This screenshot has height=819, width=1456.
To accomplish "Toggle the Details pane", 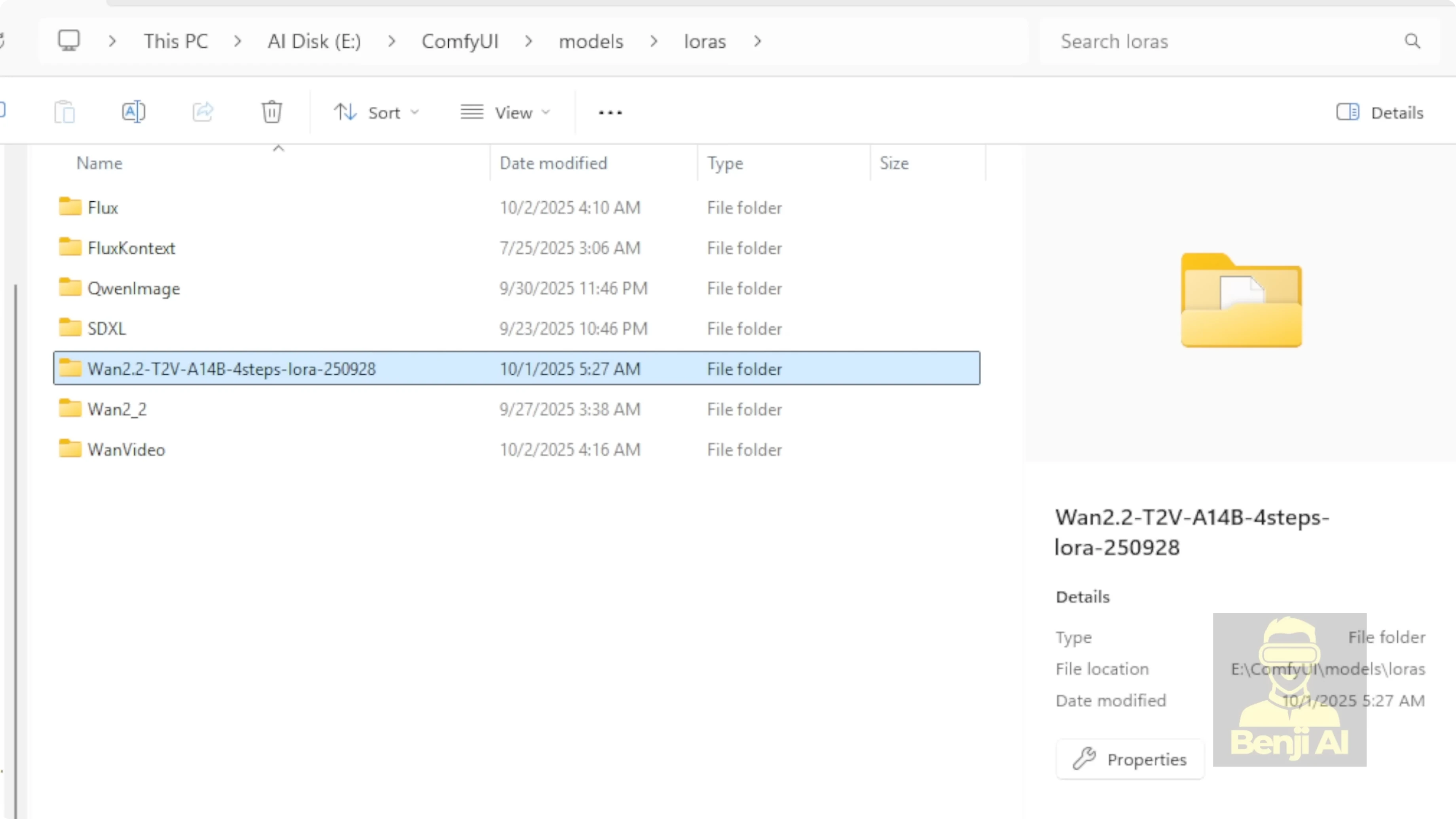I will (x=1380, y=112).
